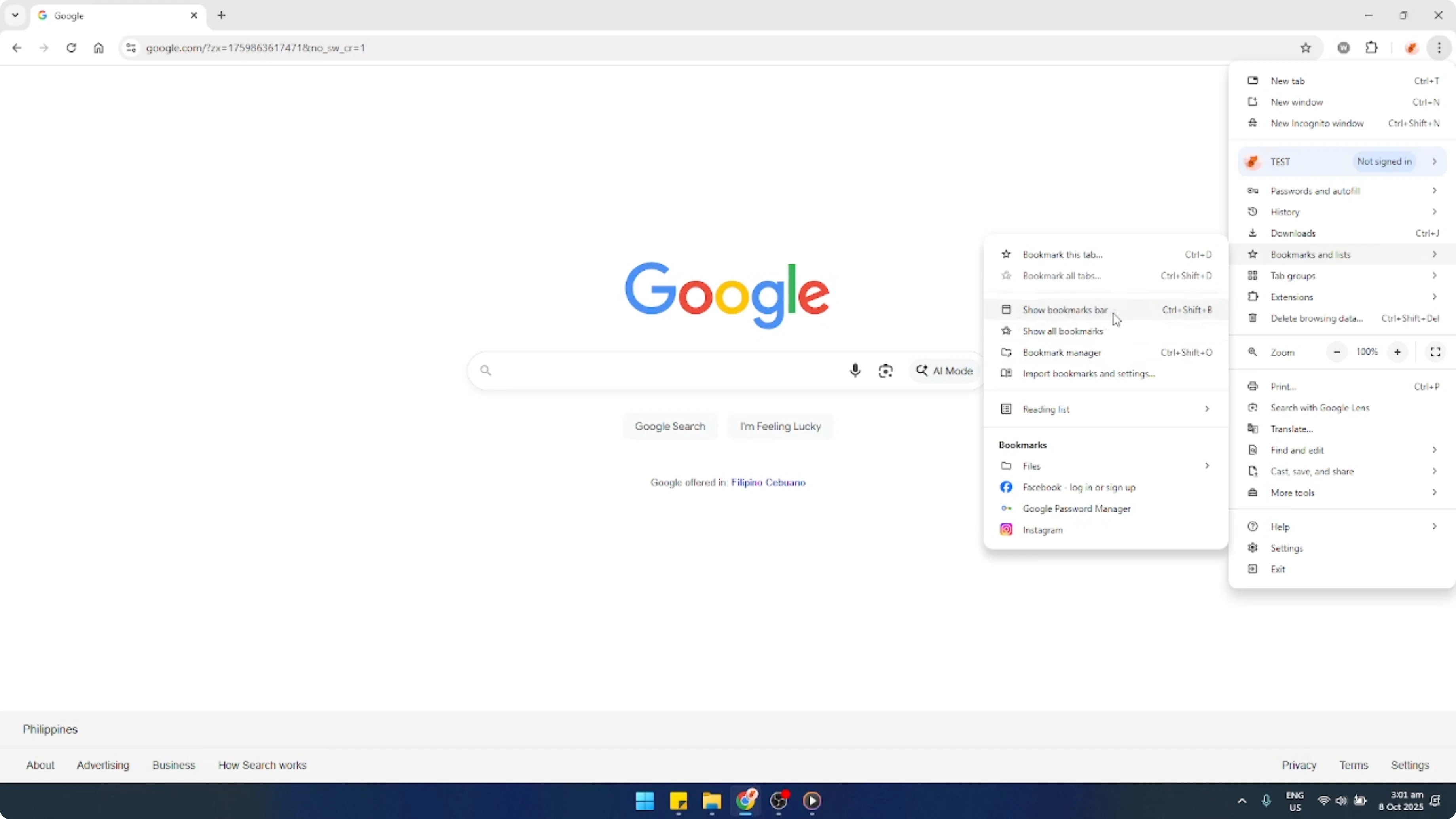Increase zoom with plus button

[1397, 352]
